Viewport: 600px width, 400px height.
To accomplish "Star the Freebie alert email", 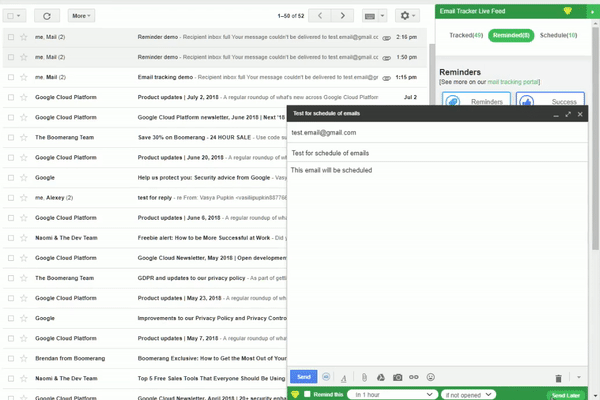I will click(24, 238).
